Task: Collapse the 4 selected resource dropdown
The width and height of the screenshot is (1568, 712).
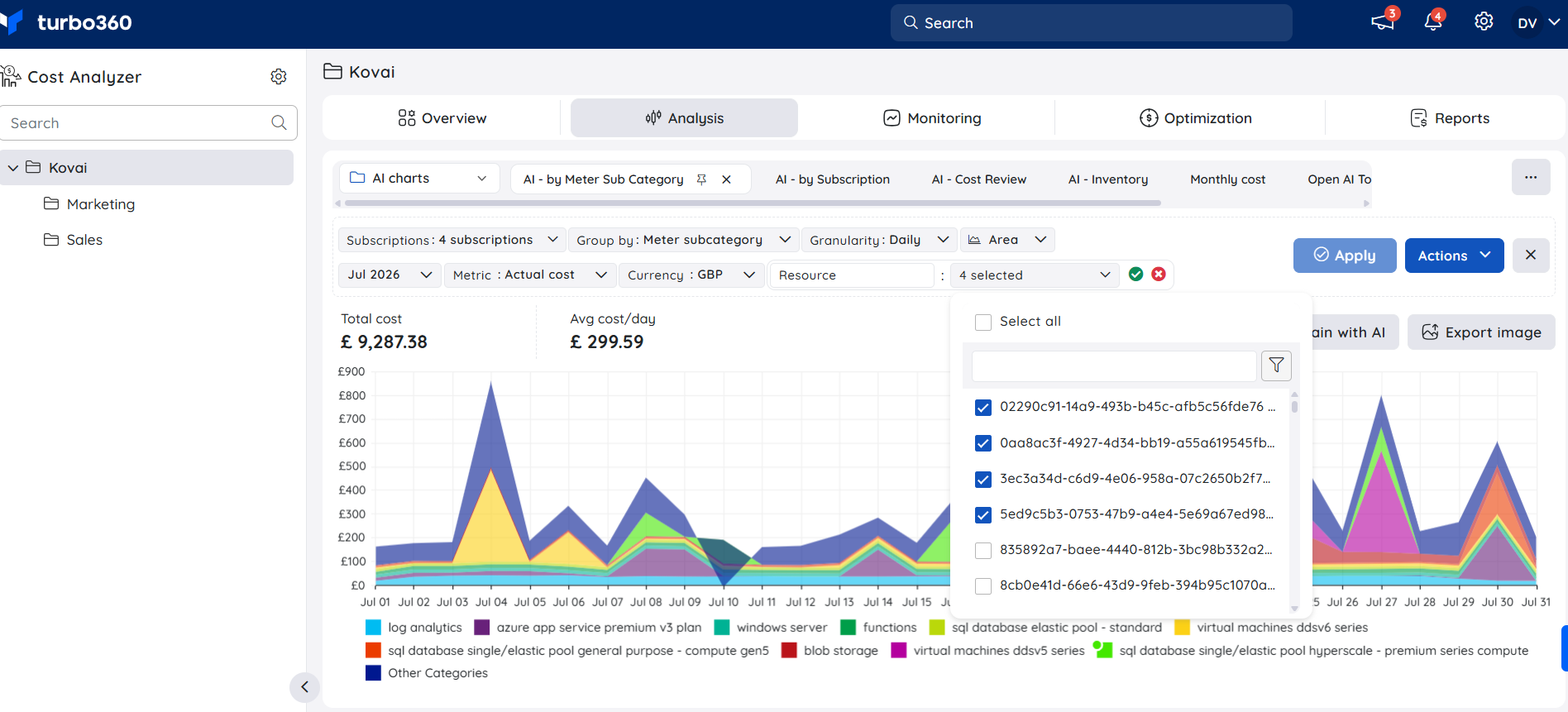Action: pos(1035,275)
